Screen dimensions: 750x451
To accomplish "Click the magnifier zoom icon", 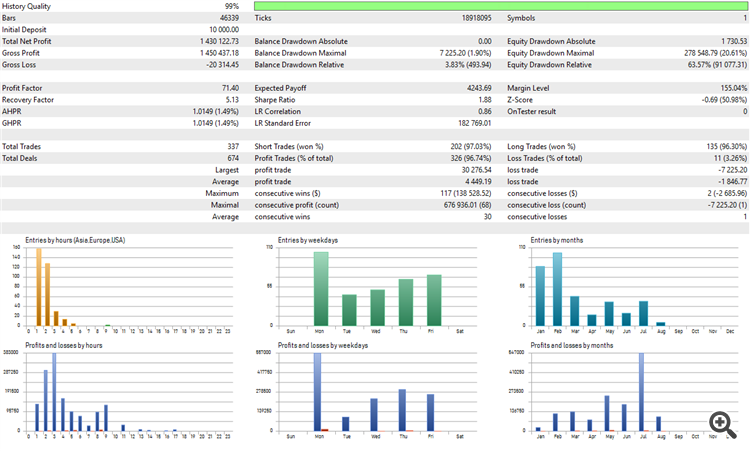I will point(723,424).
